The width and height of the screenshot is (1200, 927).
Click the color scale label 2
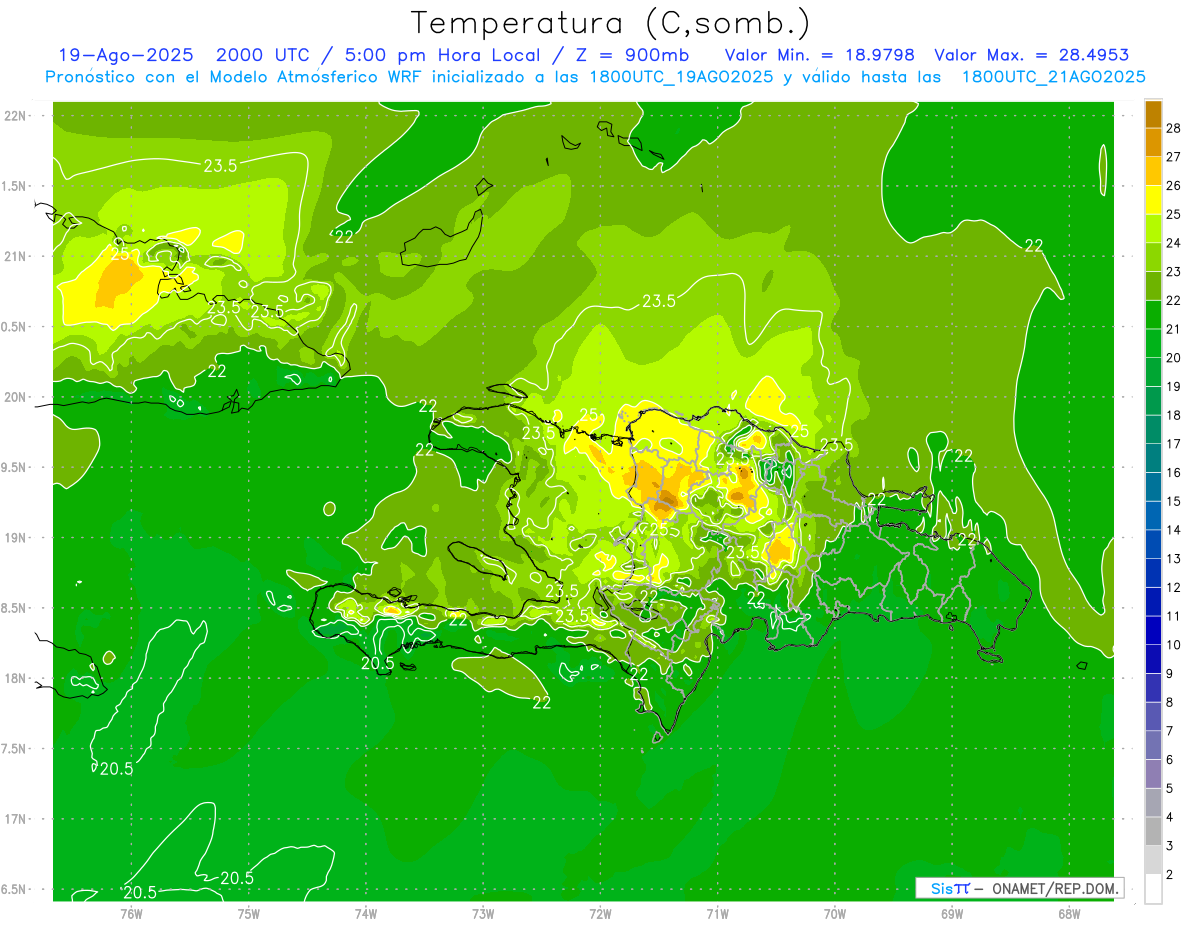point(1171,874)
